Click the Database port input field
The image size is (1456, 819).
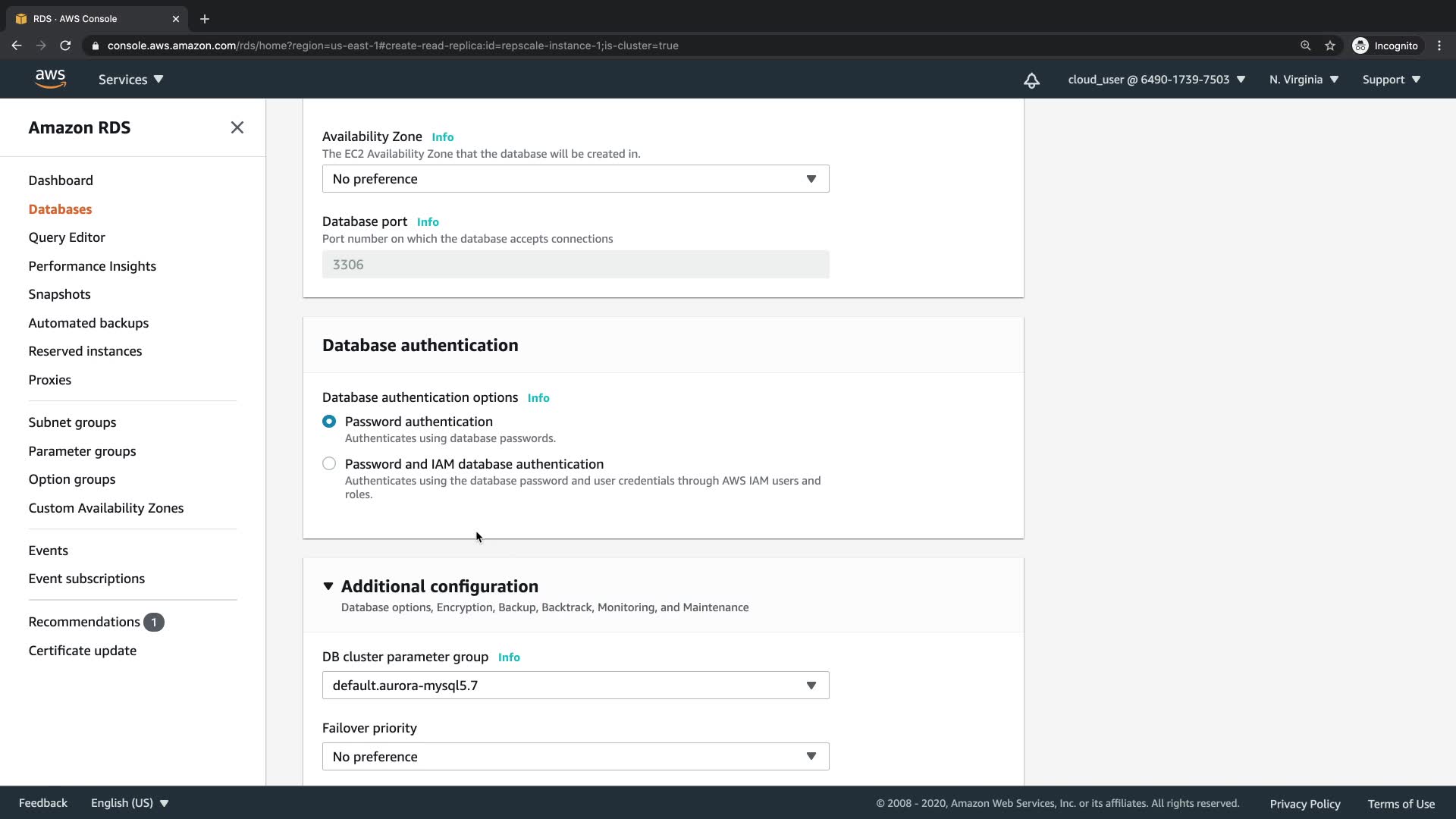tap(575, 265)
